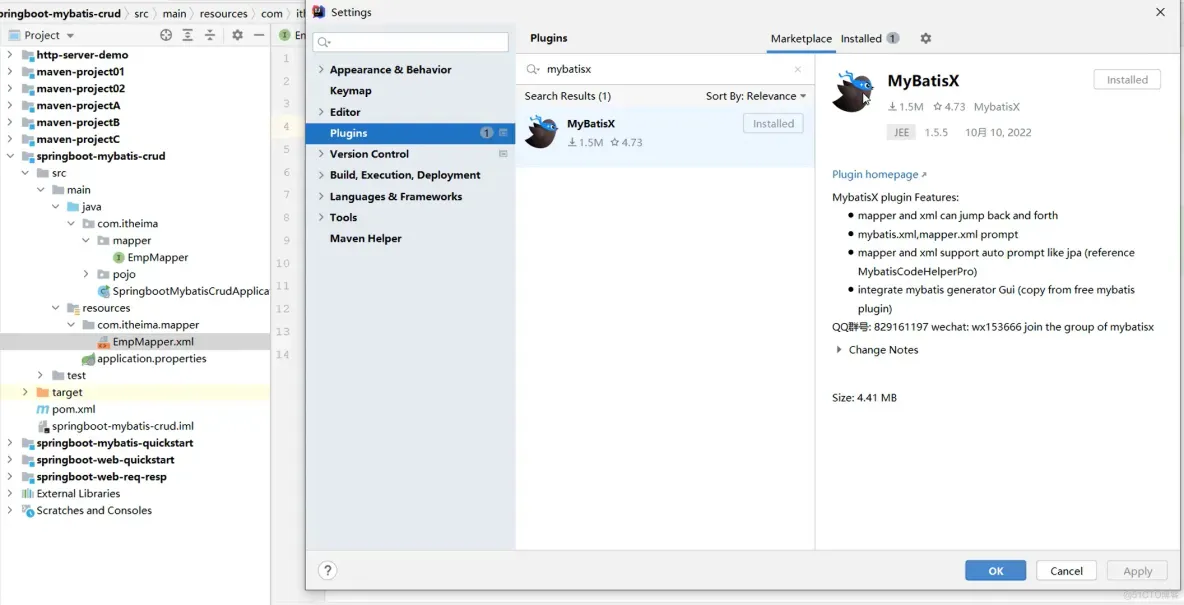Click the plugin search input field
This screenshot has width=1184, height=605.
click(x=664, y=69)
